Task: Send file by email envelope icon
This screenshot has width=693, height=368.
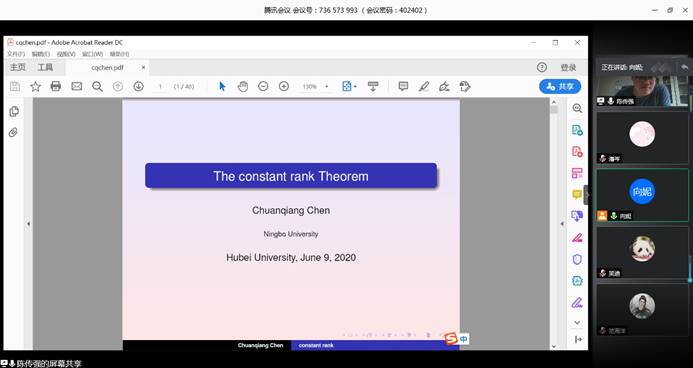Action: (x=76, y=86)
